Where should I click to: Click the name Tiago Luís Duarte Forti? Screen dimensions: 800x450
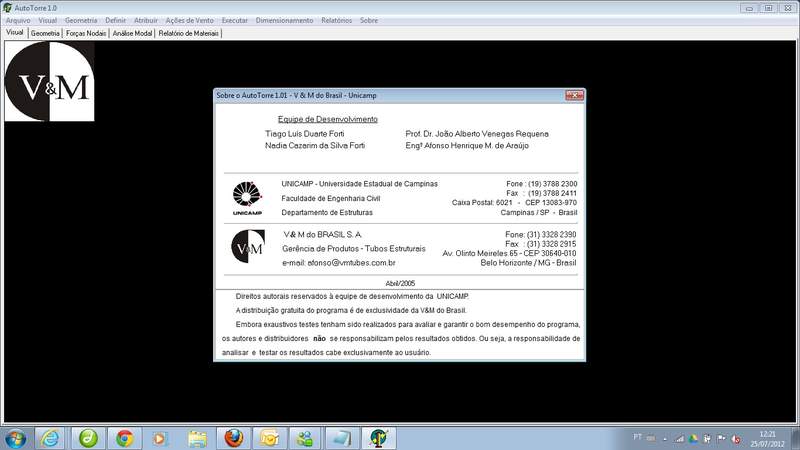(x=305, y=134)
